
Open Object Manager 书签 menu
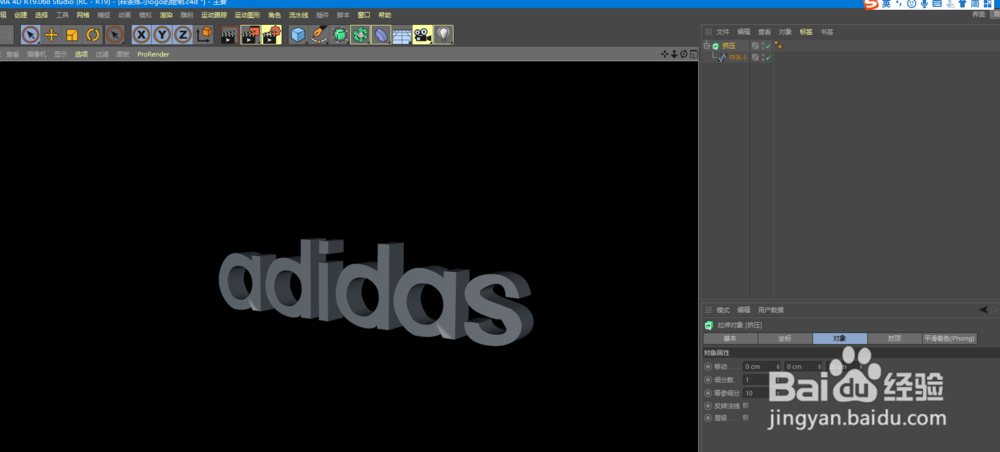click(x=827, y=32)
